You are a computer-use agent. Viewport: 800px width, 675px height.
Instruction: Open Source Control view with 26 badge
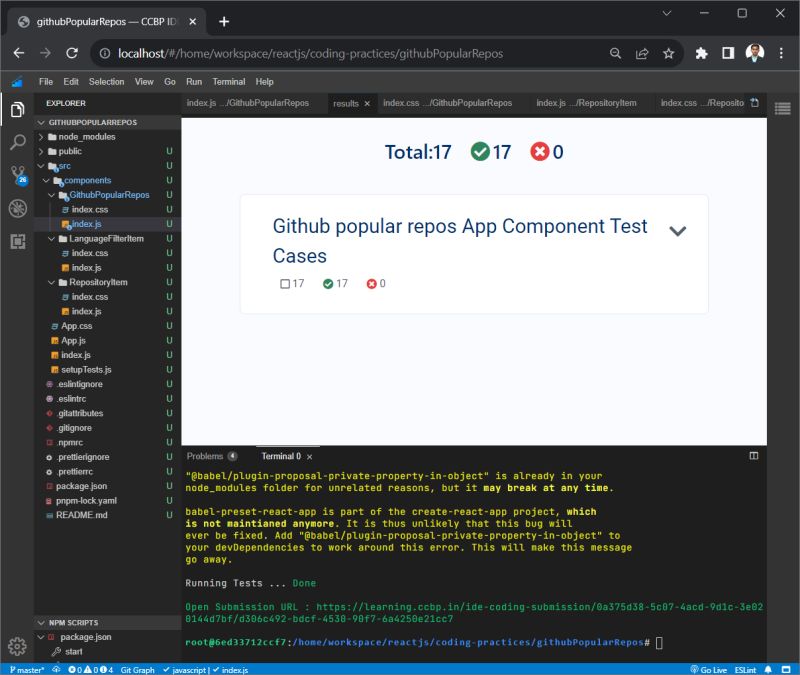click(x=17, y=175)
